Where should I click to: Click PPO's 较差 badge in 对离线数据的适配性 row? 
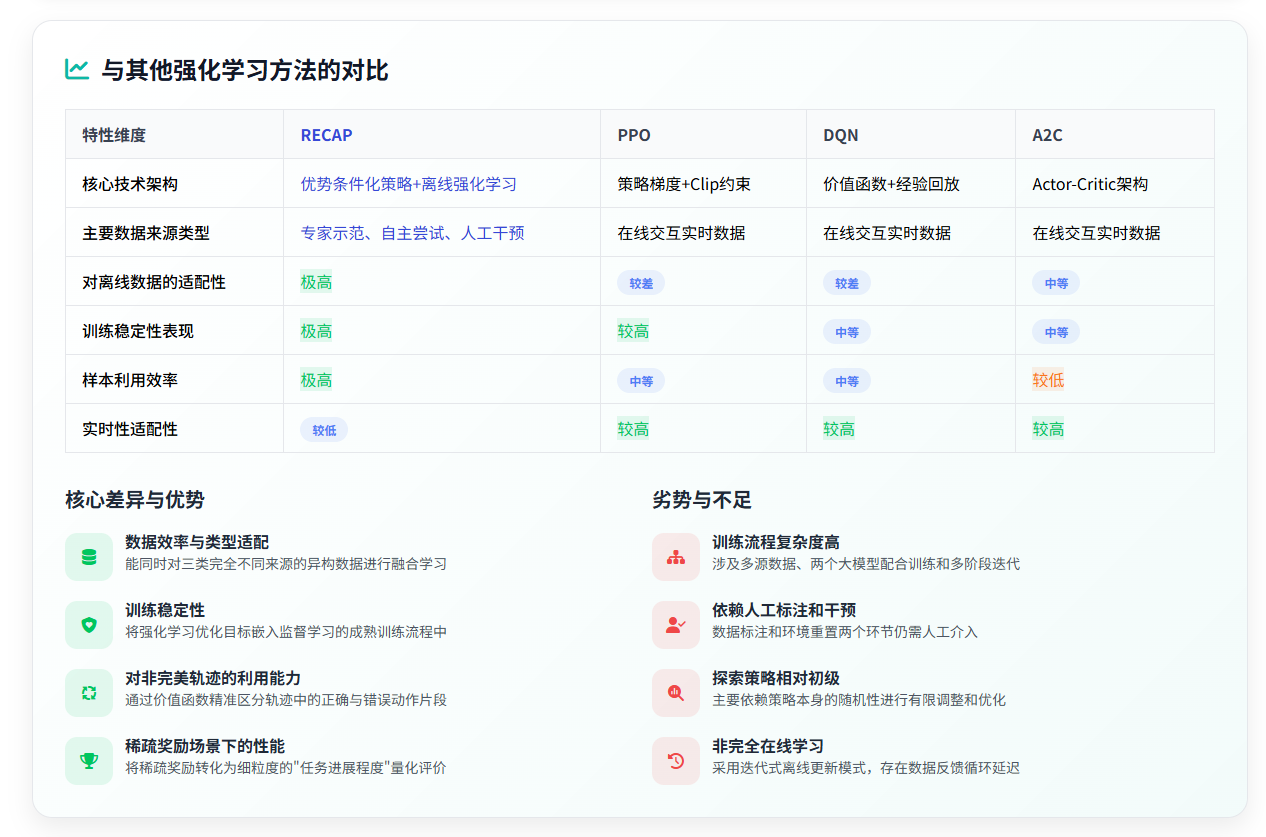pos(641,283)
